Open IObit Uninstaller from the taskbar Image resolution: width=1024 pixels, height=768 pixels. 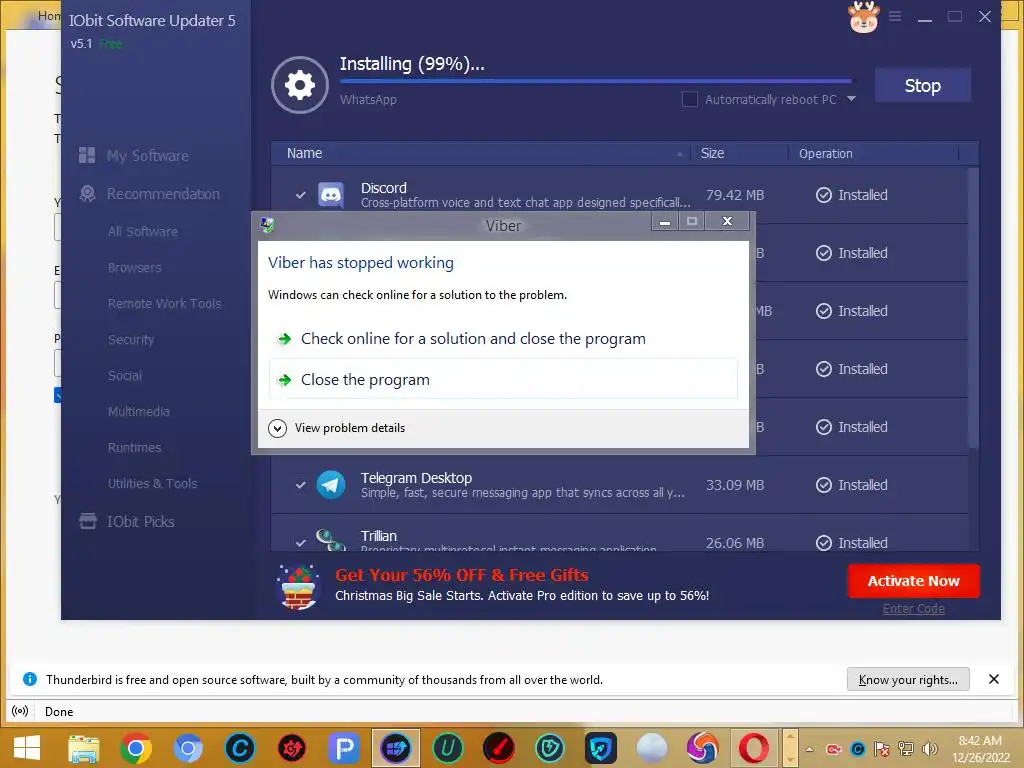coord(447,748)
